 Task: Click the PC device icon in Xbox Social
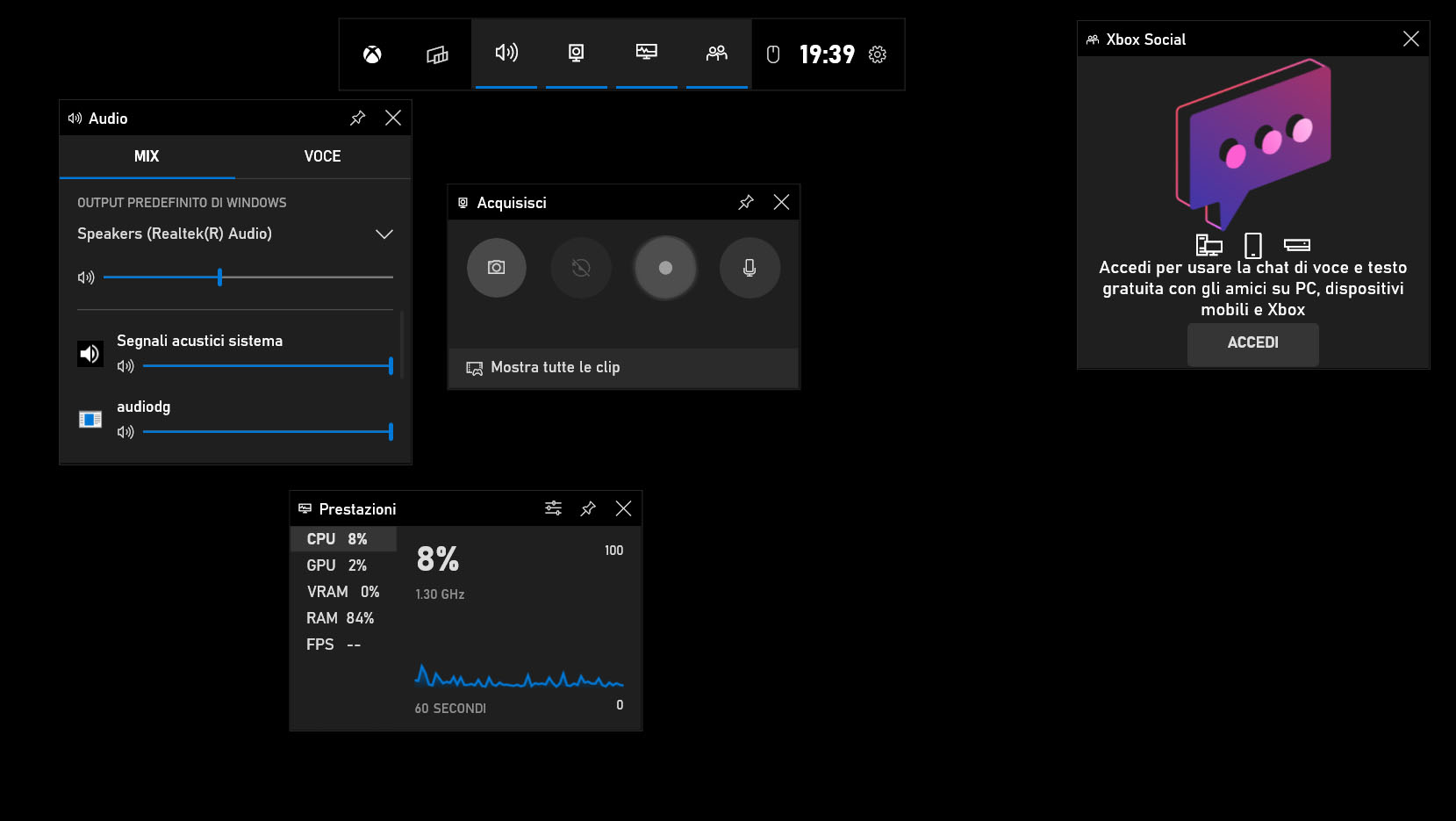1209,245
